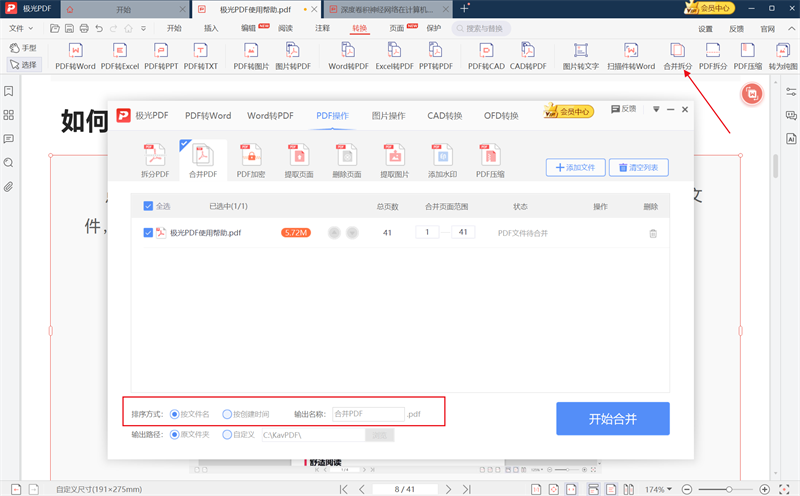
Task: Open the 图片转文字 OCR tool
Action: click(581, 57)
